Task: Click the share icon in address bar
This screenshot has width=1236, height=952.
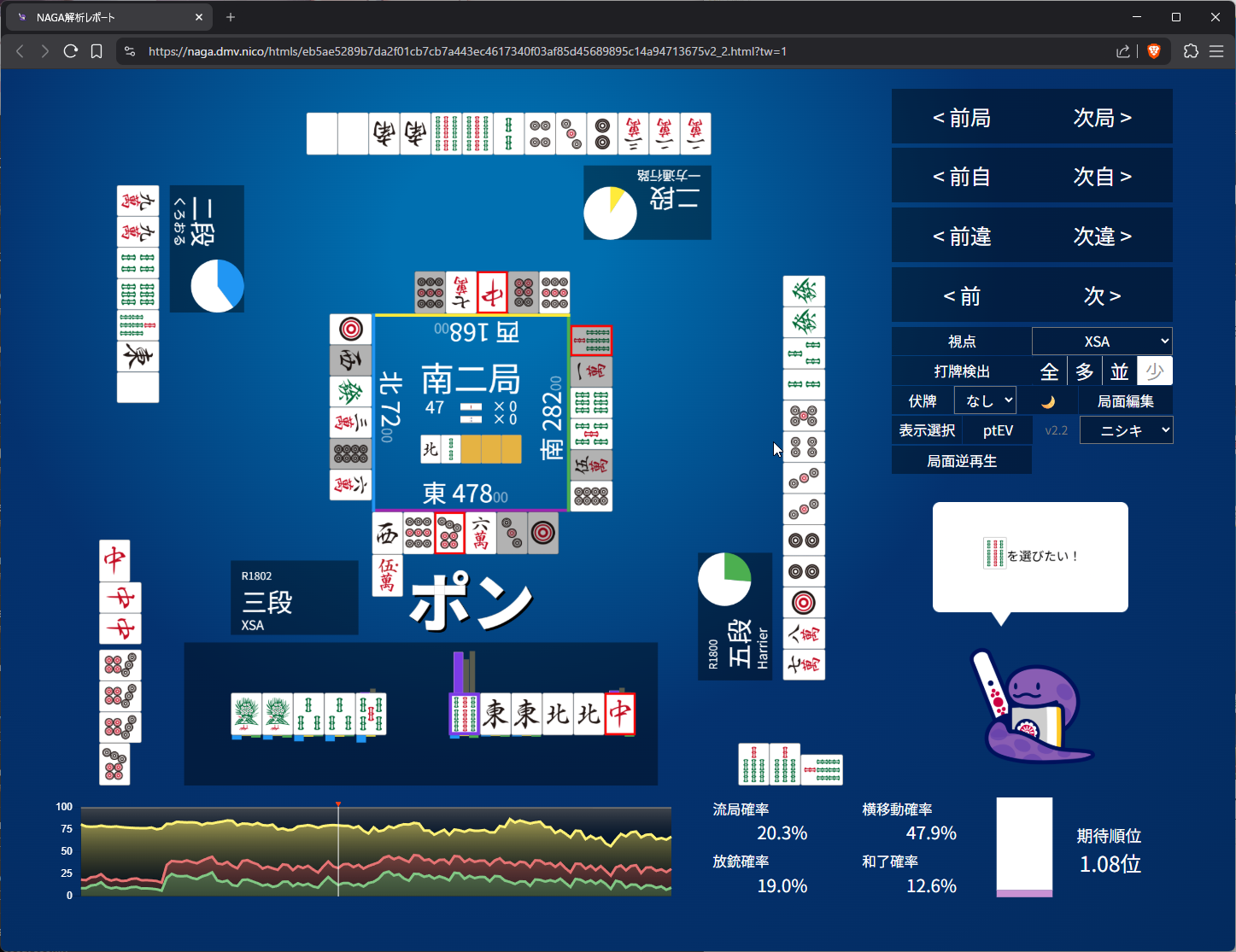Action: 1122,51
